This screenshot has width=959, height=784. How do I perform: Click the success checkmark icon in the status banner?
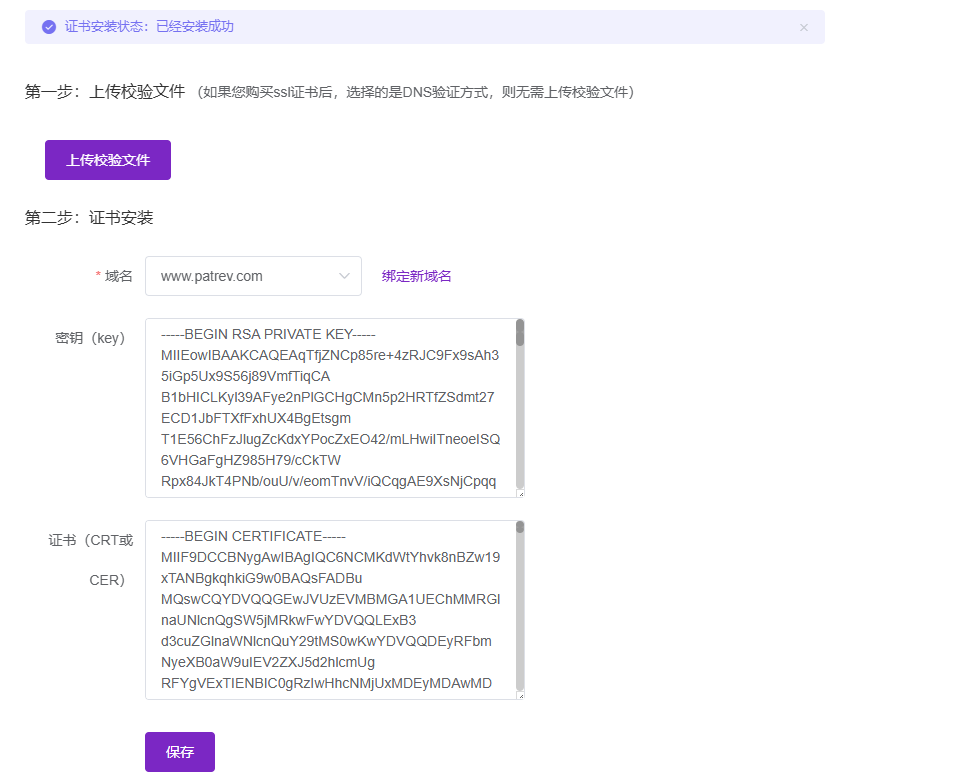coord(48,27)
